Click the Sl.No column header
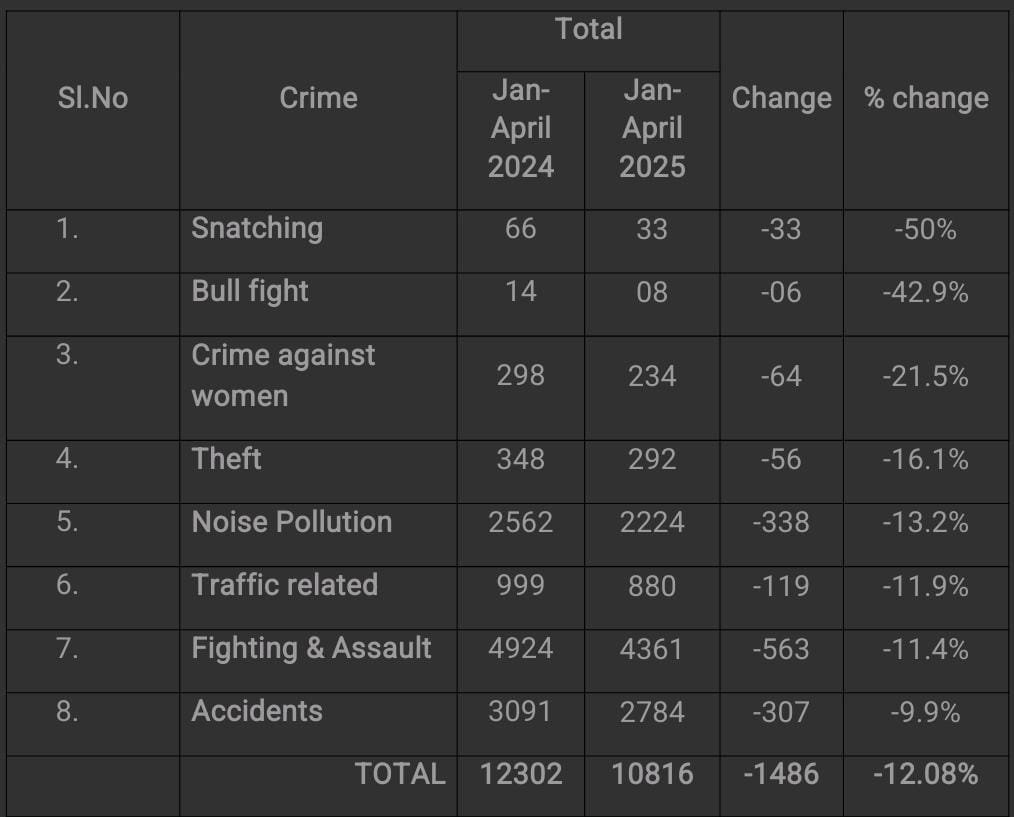Image resolution: width=1014 pixels, height=817 pixels. pos(93,98)
